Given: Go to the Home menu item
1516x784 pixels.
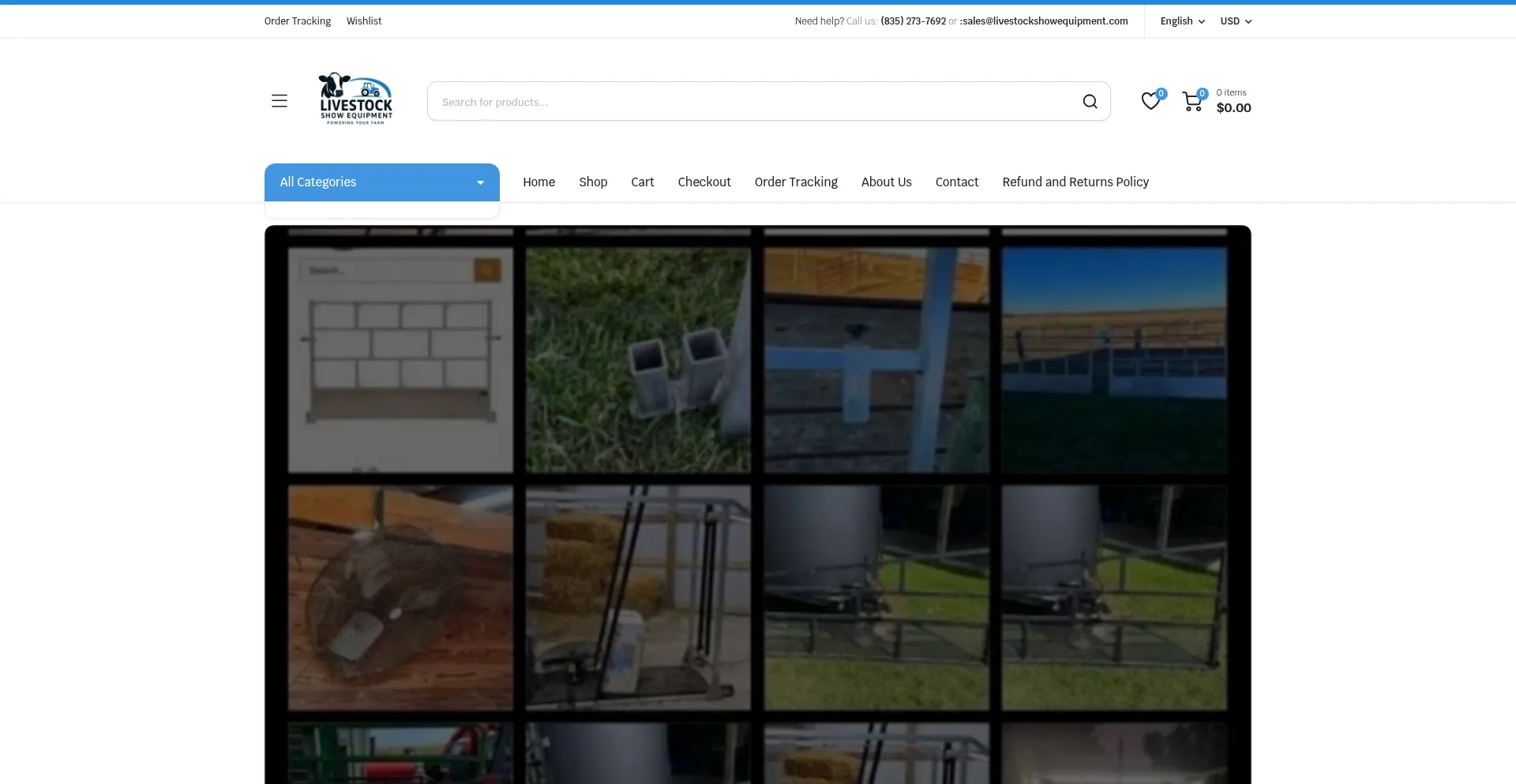Looking at the screenshot, I should tap(538, 182).
